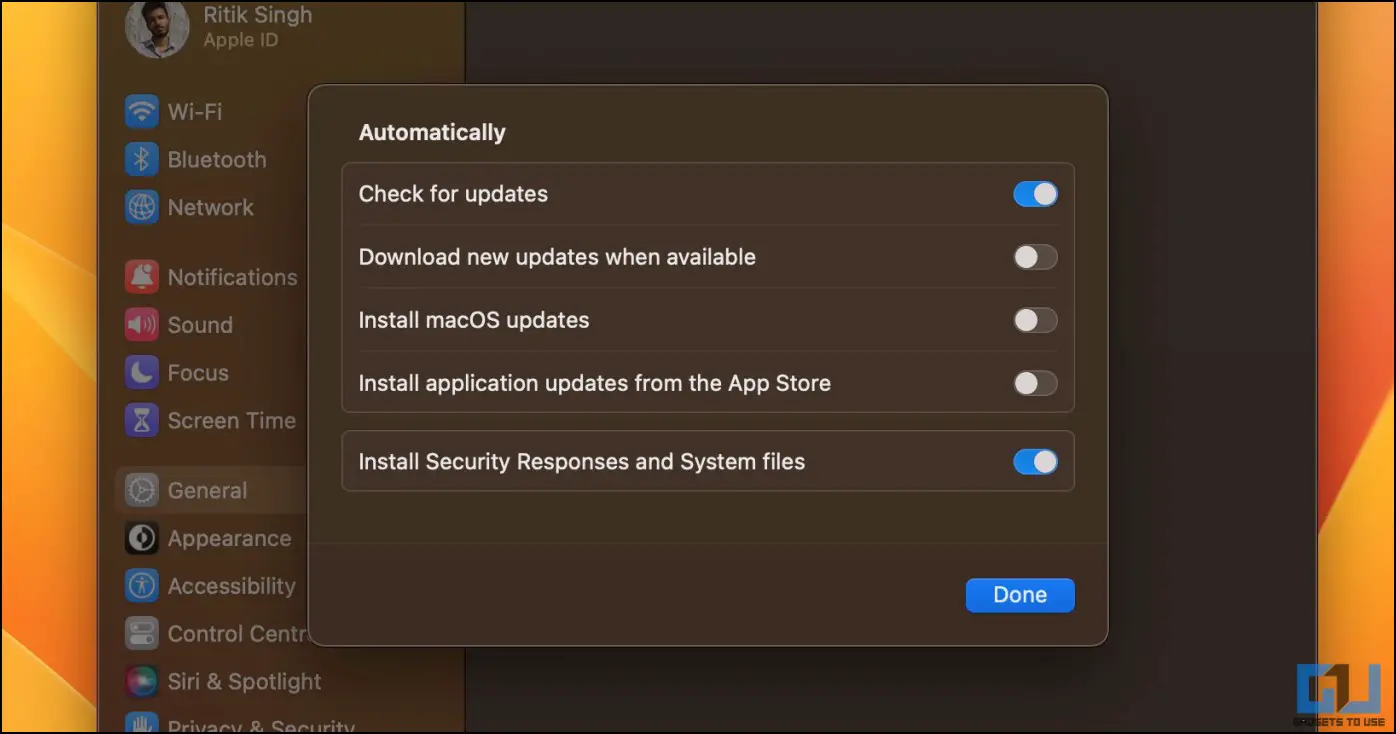Enable Install application updates from App Store
Viewport: 1396px width, 734px height.
click(x=1035, y=383)
